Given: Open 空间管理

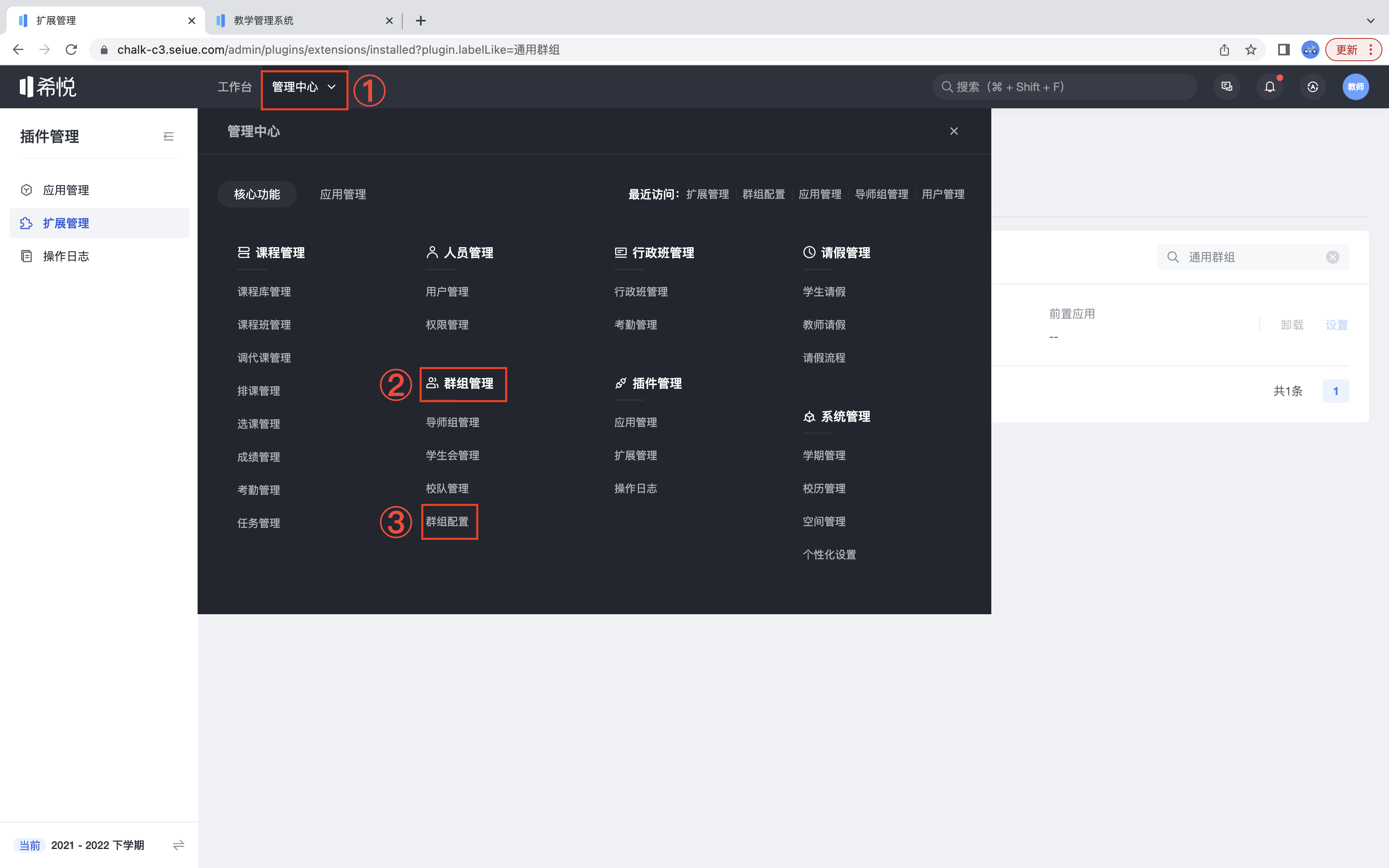Looking at the screenshot, I should pyautogui.click(x=824, y=522).
